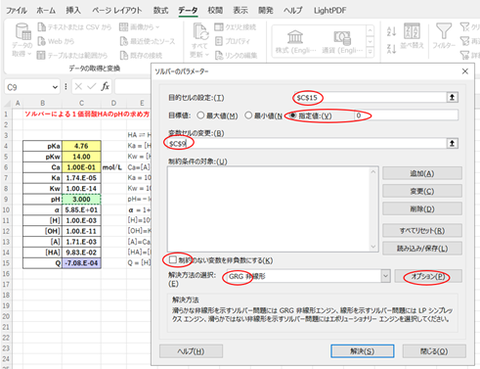Click the Close (閉じる) dialog button

[434, 351]
